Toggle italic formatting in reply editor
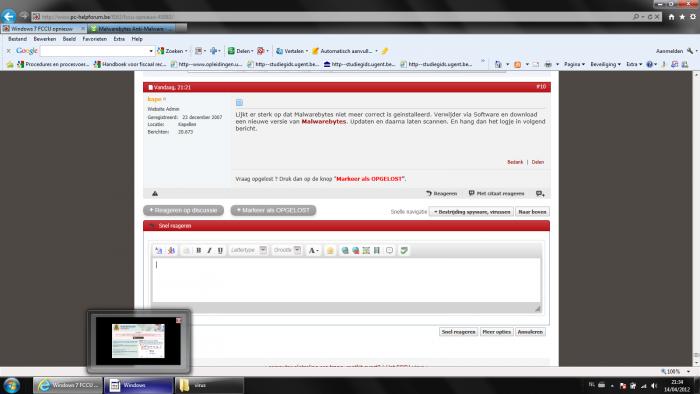 [x=209, y=250]
